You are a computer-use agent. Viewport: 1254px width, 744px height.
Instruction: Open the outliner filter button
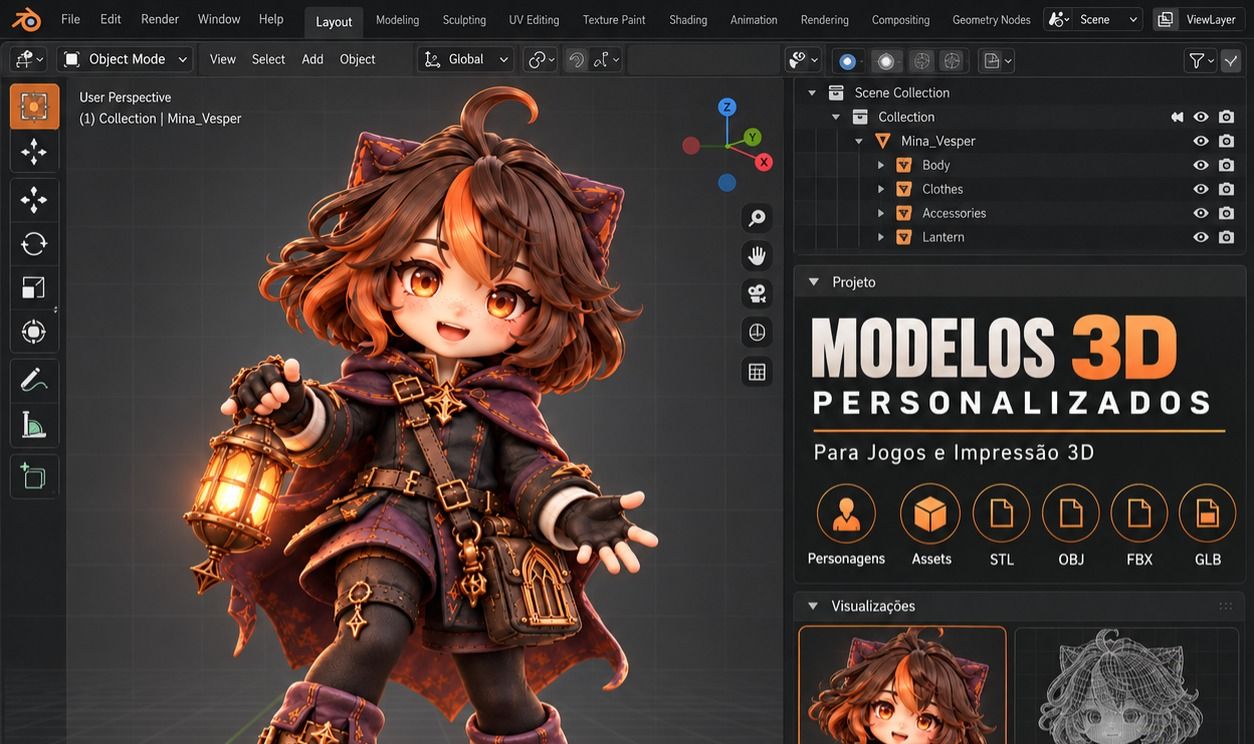point(1200,61)
